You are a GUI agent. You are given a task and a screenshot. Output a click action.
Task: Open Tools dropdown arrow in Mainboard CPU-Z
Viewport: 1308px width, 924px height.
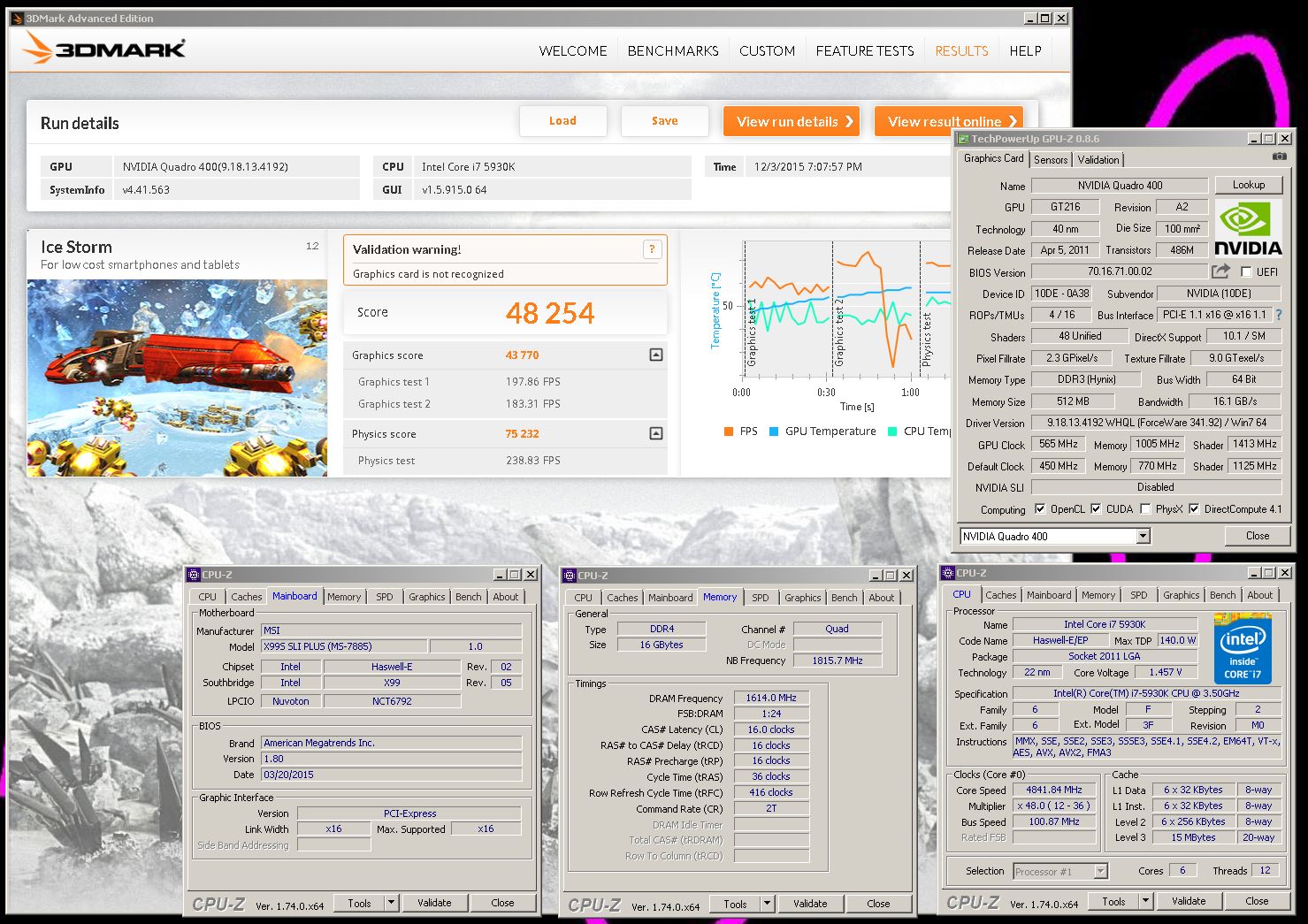point(391,903)
